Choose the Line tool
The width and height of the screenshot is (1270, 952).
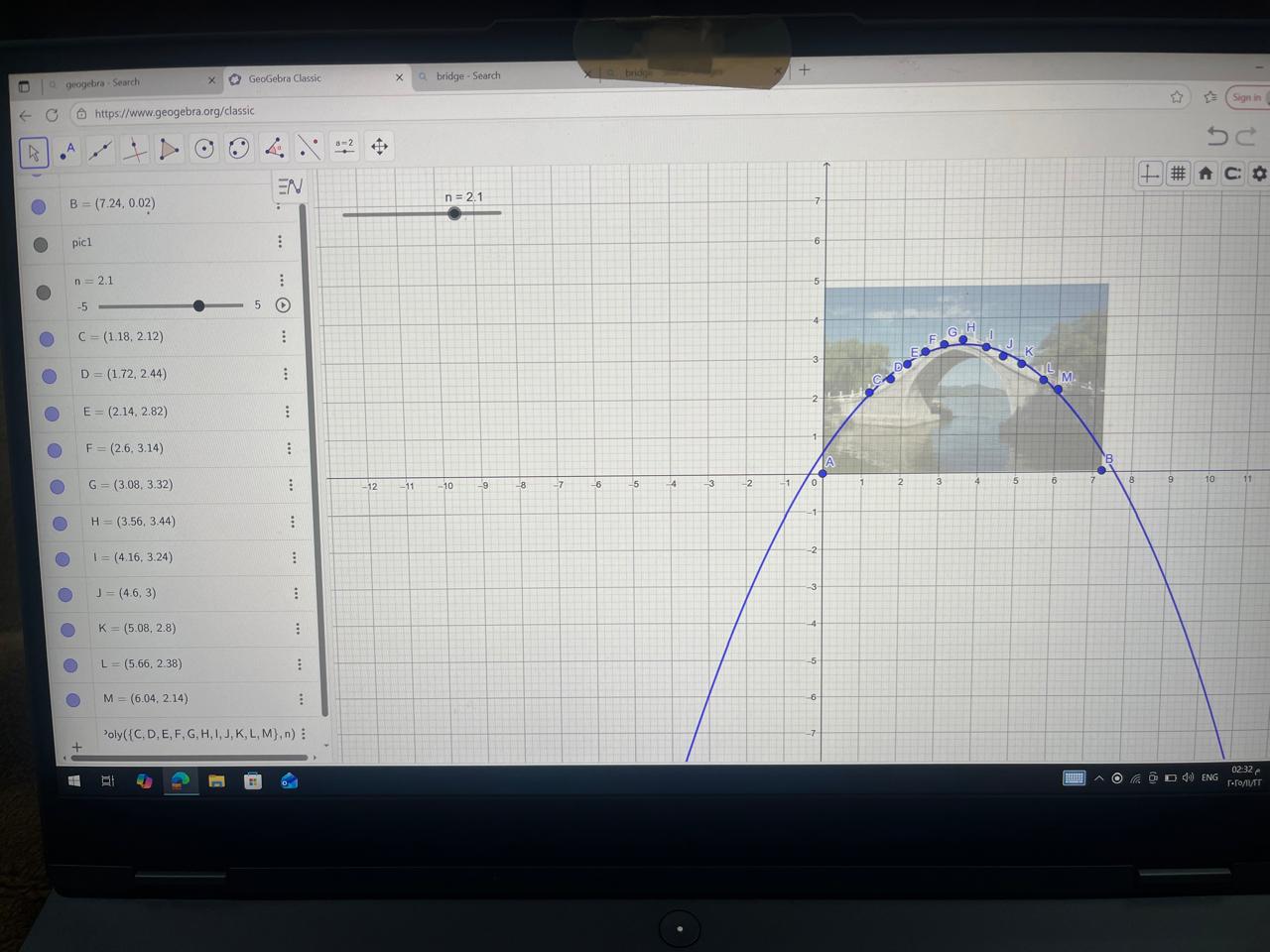(100, 150)
